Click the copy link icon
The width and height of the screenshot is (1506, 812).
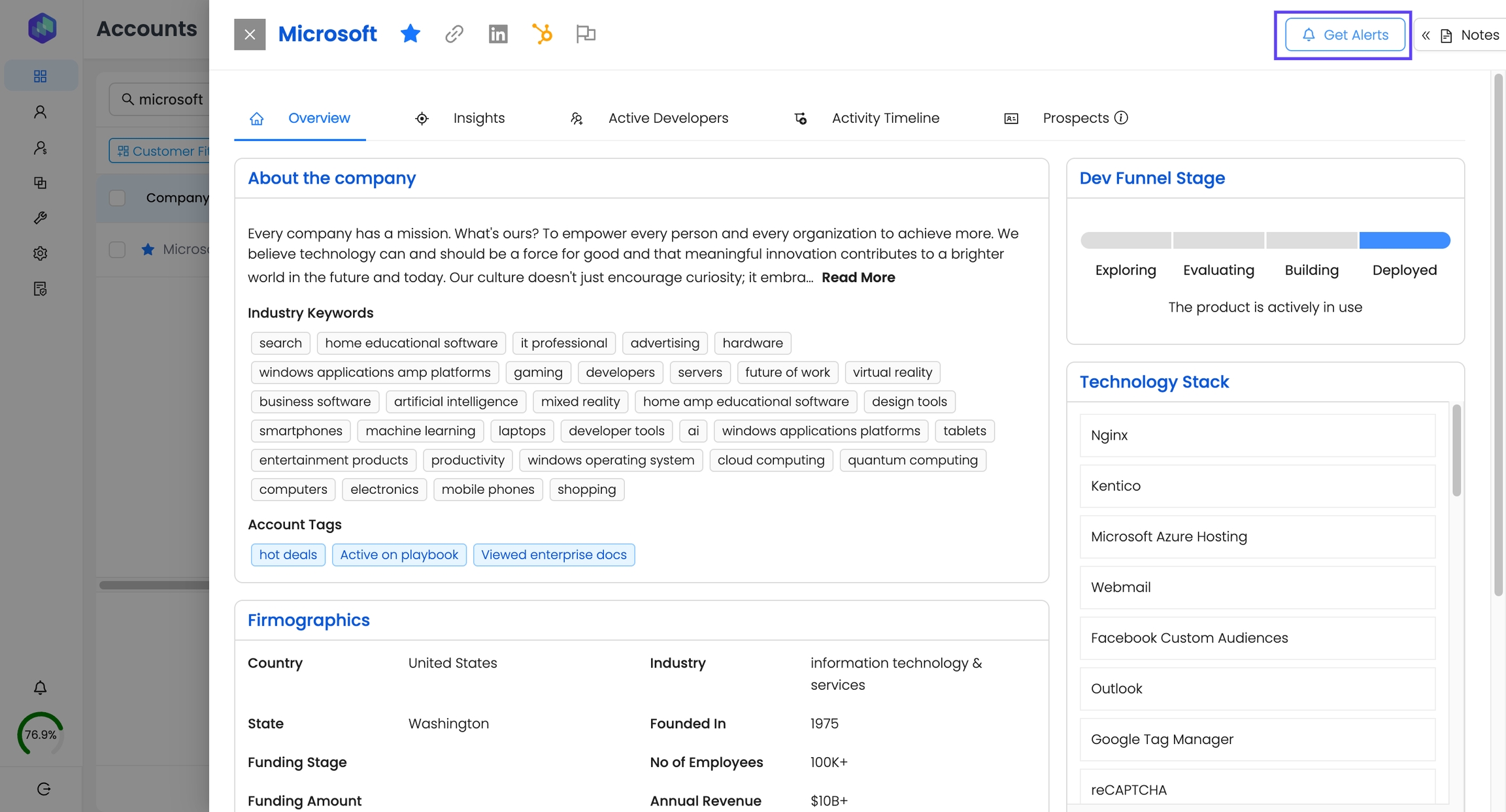pyautogui.click(x=454, y=34)
